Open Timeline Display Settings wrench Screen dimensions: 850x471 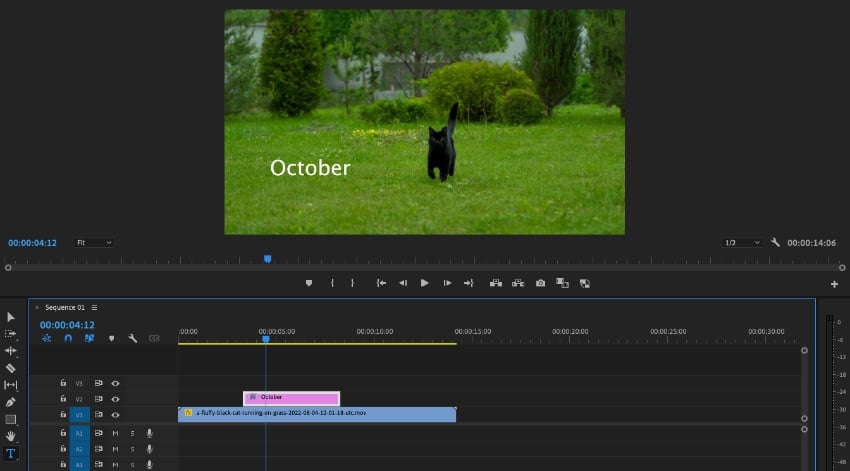click(x=132, y=338)
